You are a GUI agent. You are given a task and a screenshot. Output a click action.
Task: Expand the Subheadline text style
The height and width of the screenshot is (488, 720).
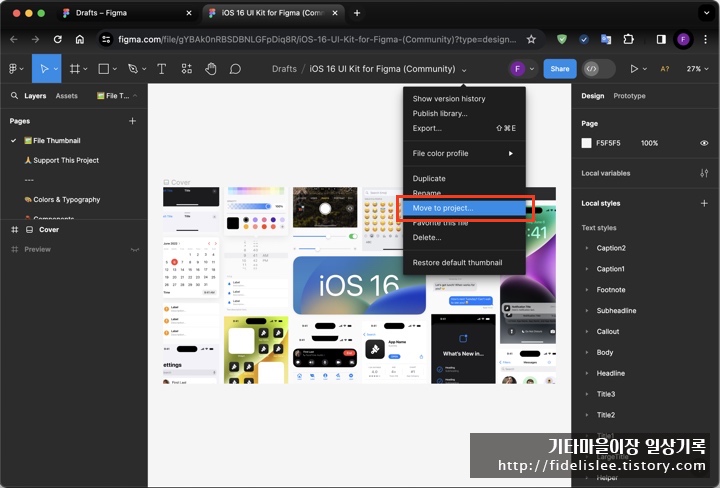(587, 310)
